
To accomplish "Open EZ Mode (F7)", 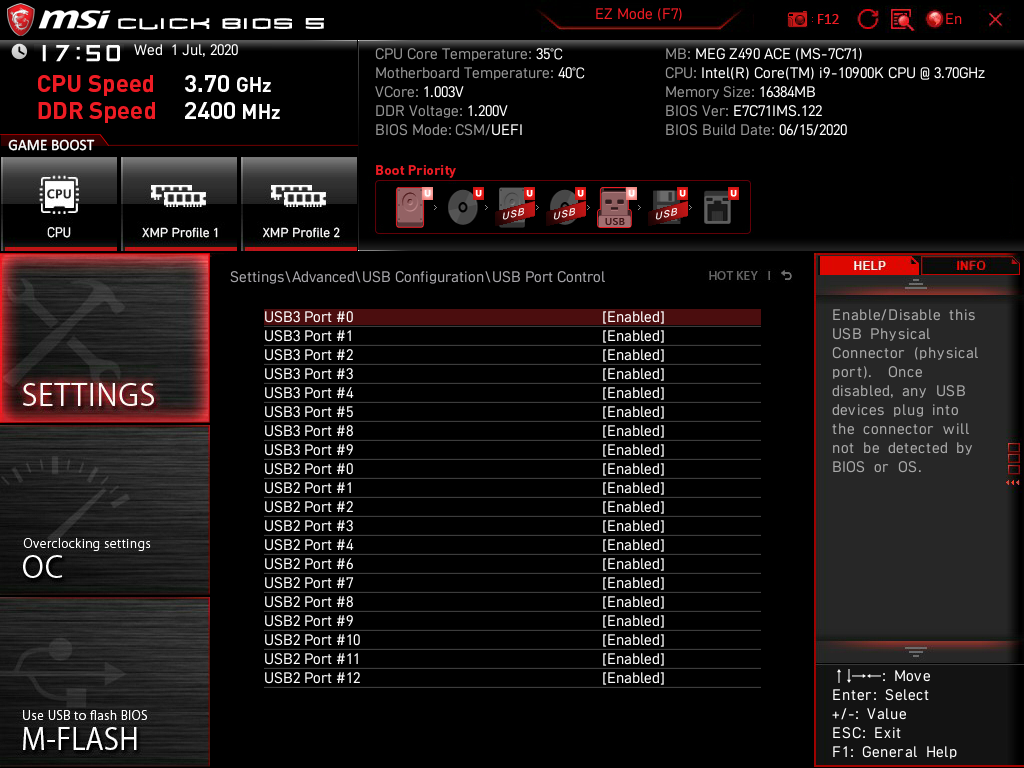I will point(640,14).
